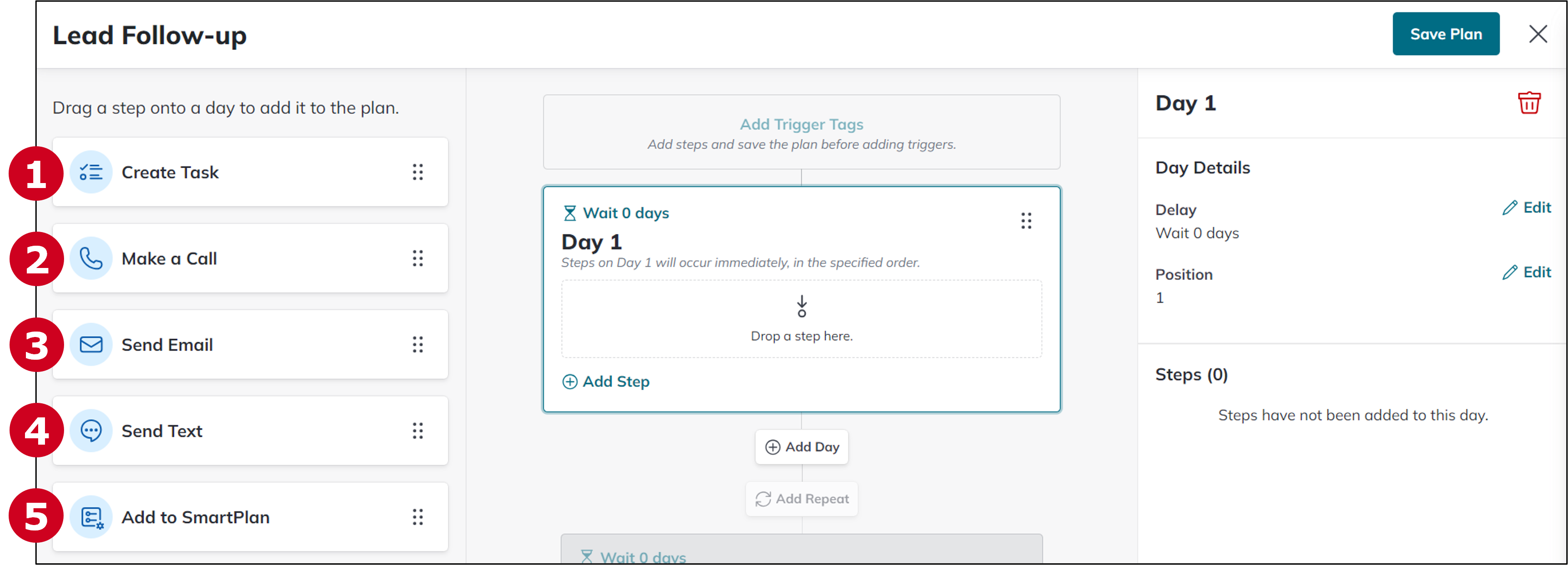Click the Make a Call phone icon
This screenshot has width=1568, height=565.
pos(91,258)
